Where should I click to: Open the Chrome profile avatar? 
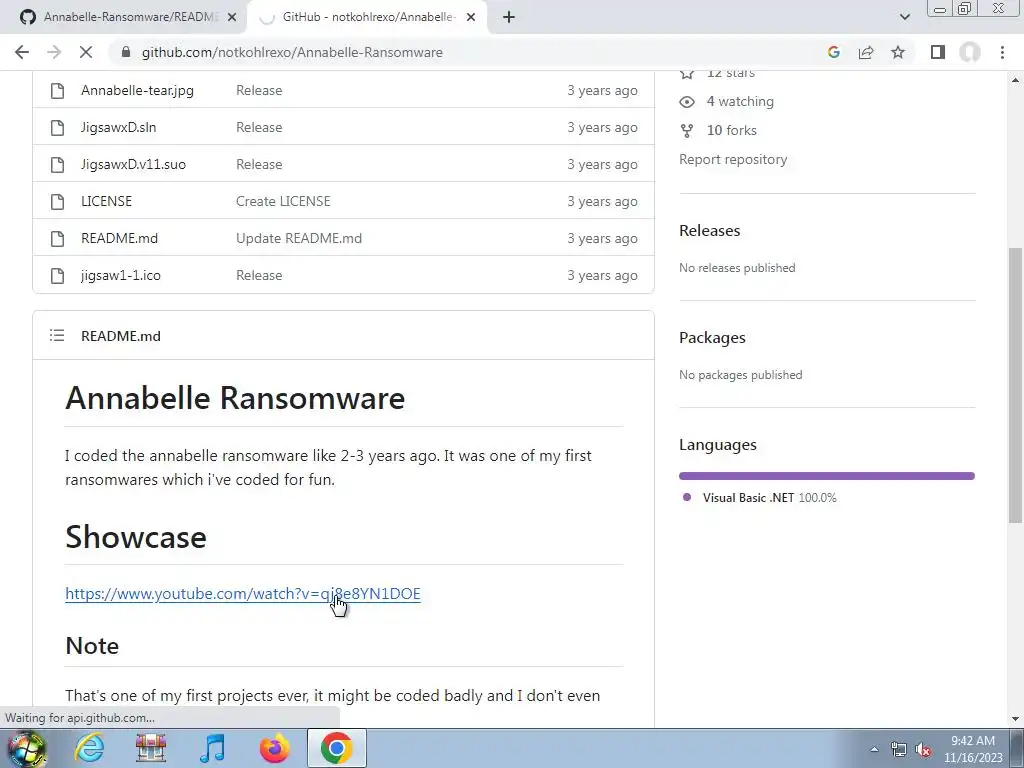pos(970,52)
